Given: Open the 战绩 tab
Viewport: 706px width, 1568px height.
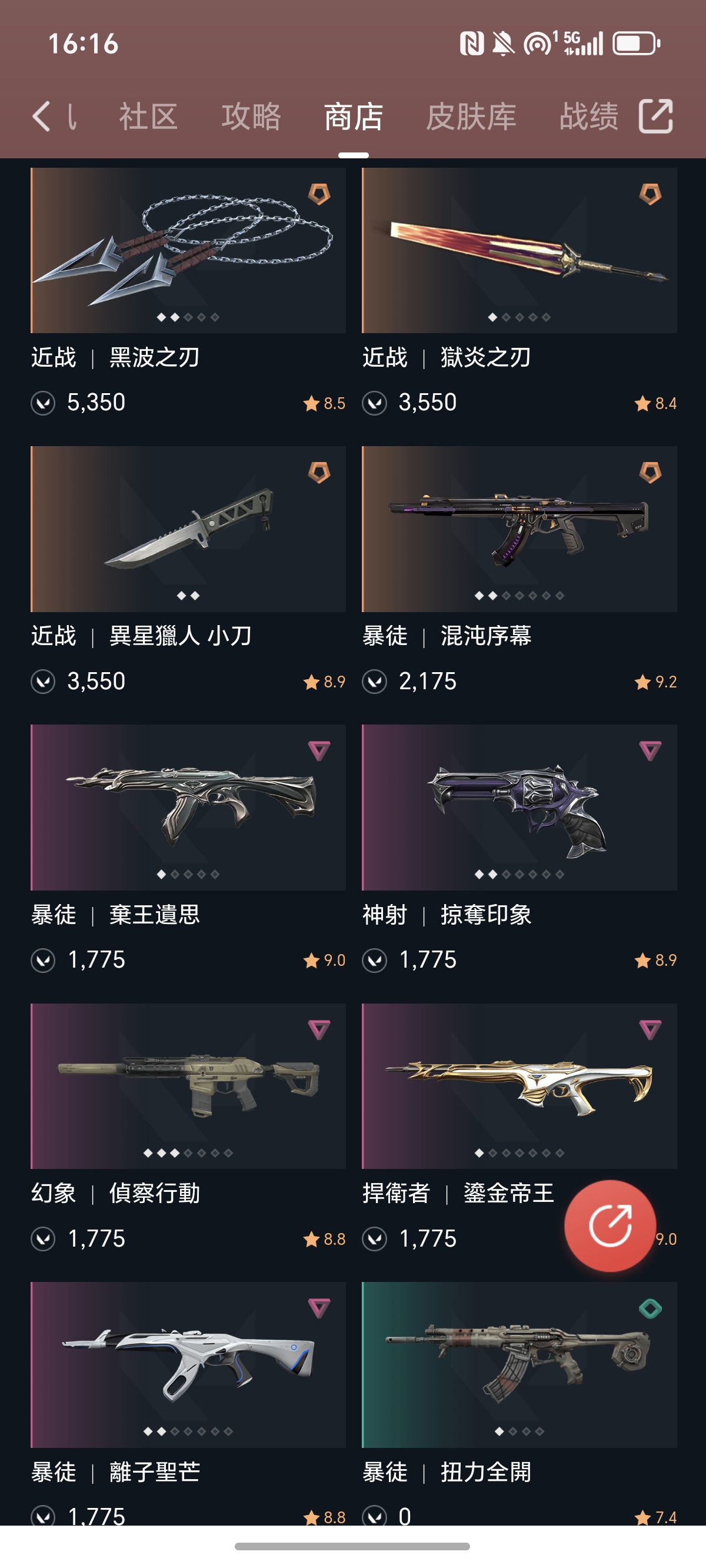Looking at the screenshot, I should tap(588, 117).
